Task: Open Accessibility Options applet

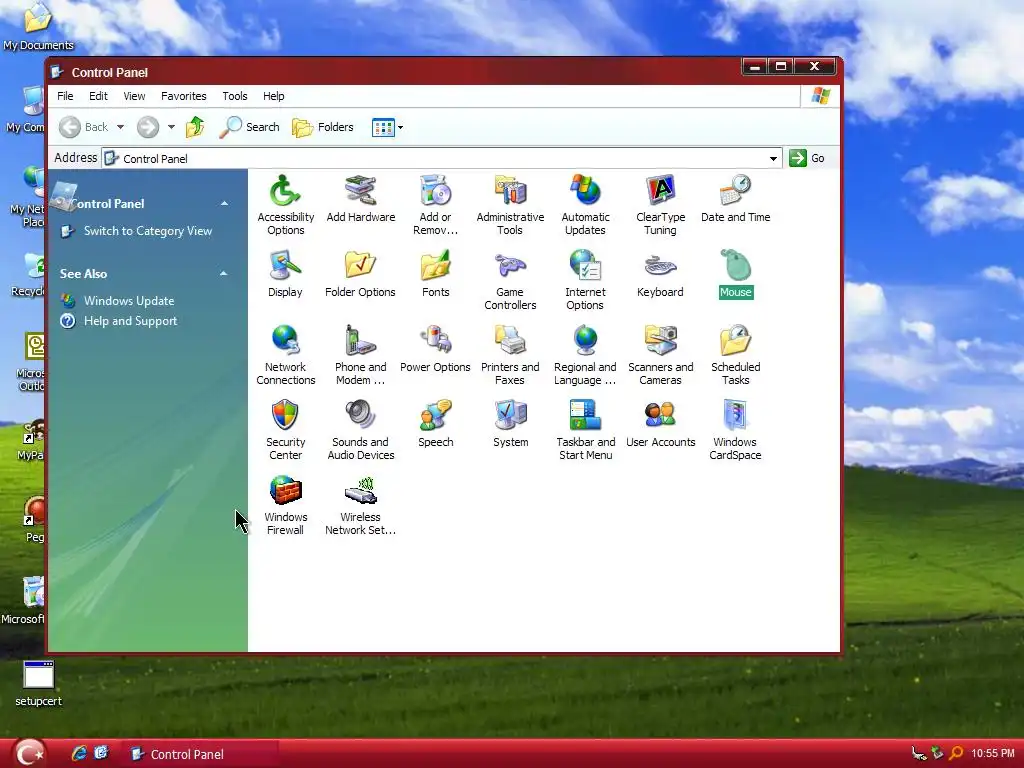Action: (x=285, y=204)
